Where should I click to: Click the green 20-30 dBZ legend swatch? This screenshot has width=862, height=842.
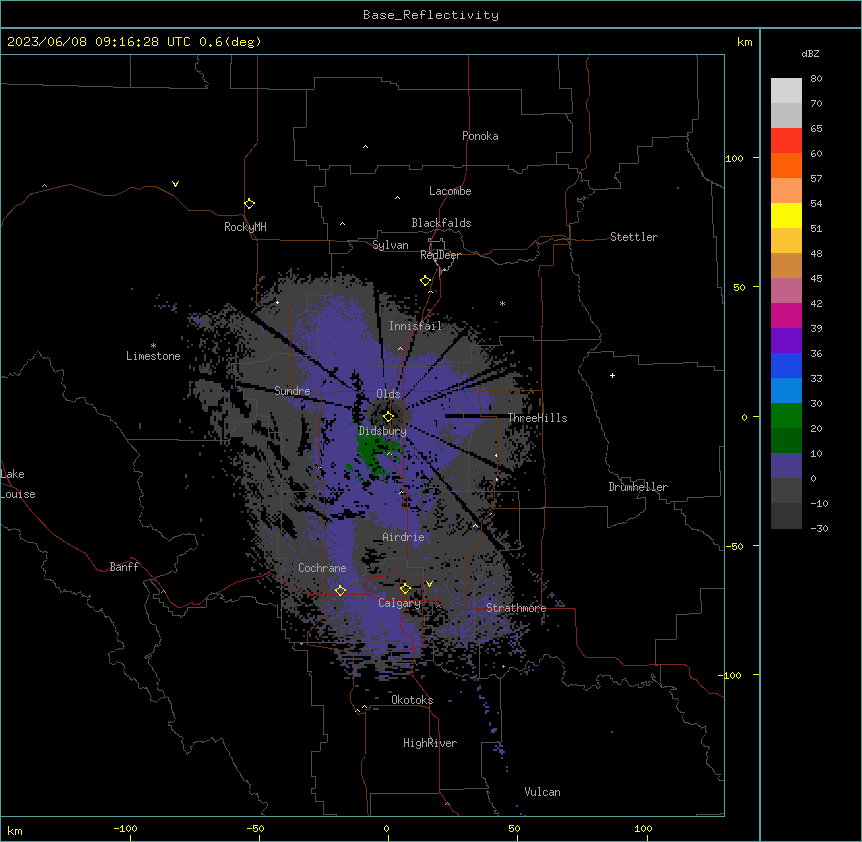point(786,416)
